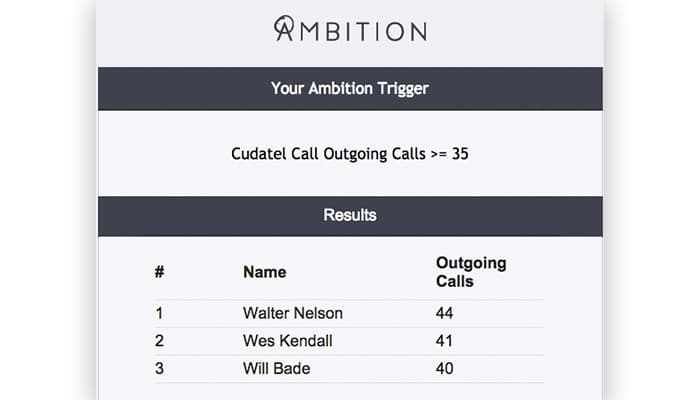Click rank number 2 in results

tap(159, 342)
